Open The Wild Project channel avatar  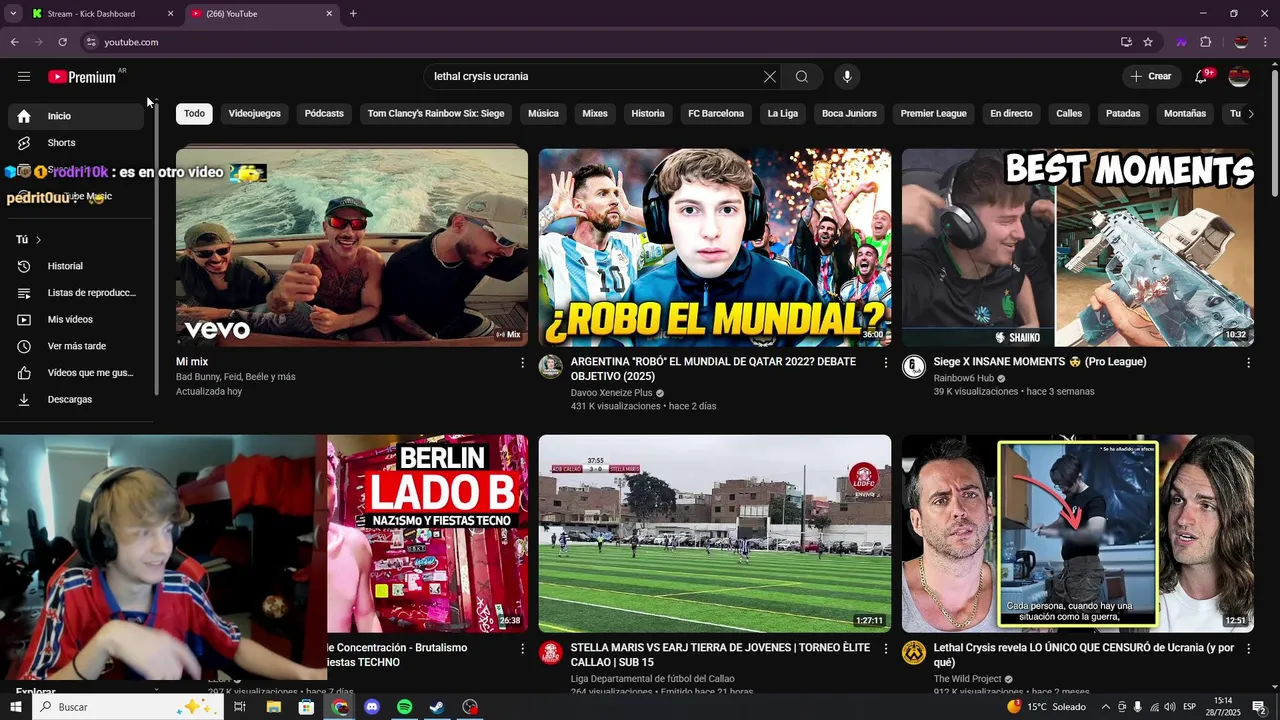click(914, 653)
